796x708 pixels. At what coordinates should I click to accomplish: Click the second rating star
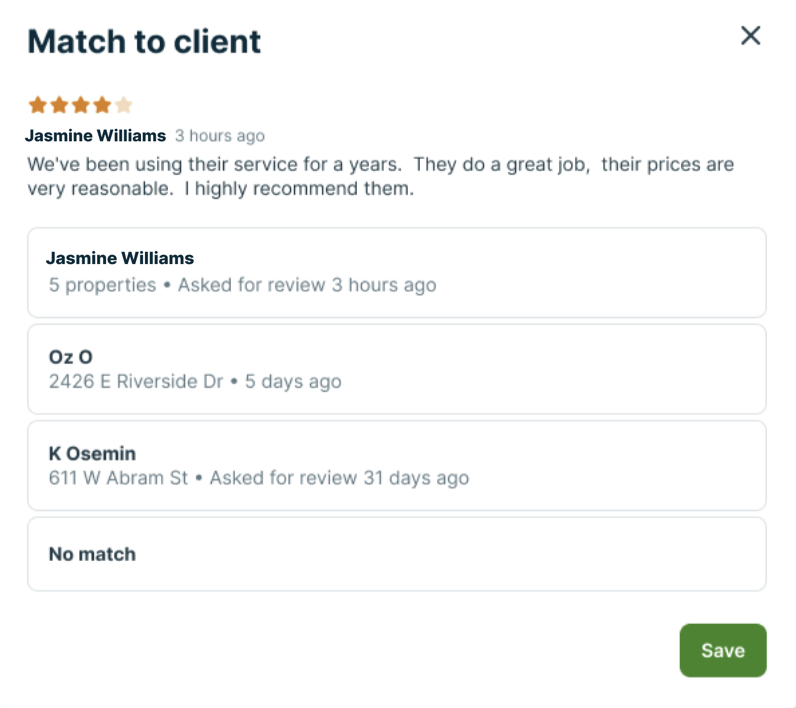pyautogui.click(x=59, y=105)
